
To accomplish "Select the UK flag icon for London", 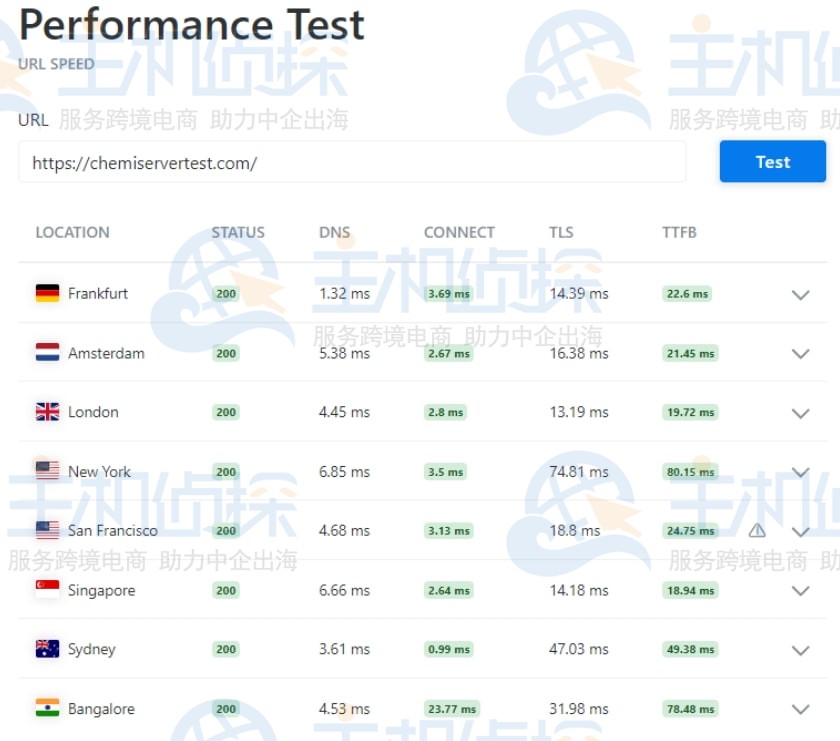I will click(x=45, y=412).
